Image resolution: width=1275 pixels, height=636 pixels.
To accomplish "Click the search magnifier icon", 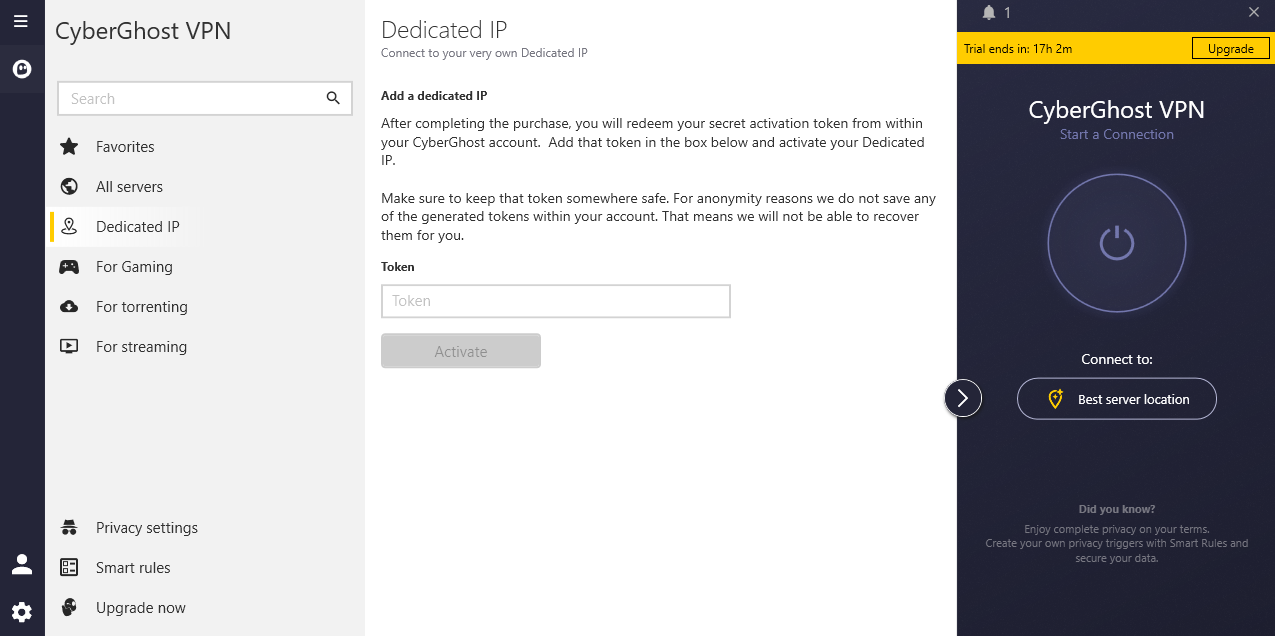I will click(333, 98).
